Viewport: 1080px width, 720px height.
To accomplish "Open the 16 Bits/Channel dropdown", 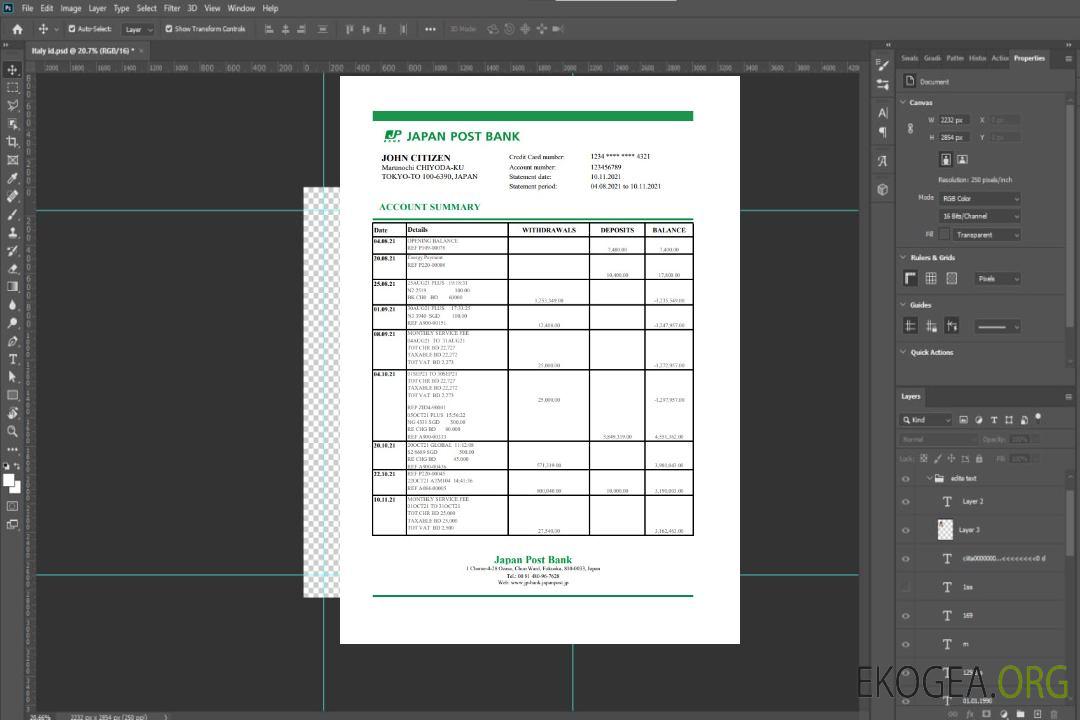I will pos(979,216).
